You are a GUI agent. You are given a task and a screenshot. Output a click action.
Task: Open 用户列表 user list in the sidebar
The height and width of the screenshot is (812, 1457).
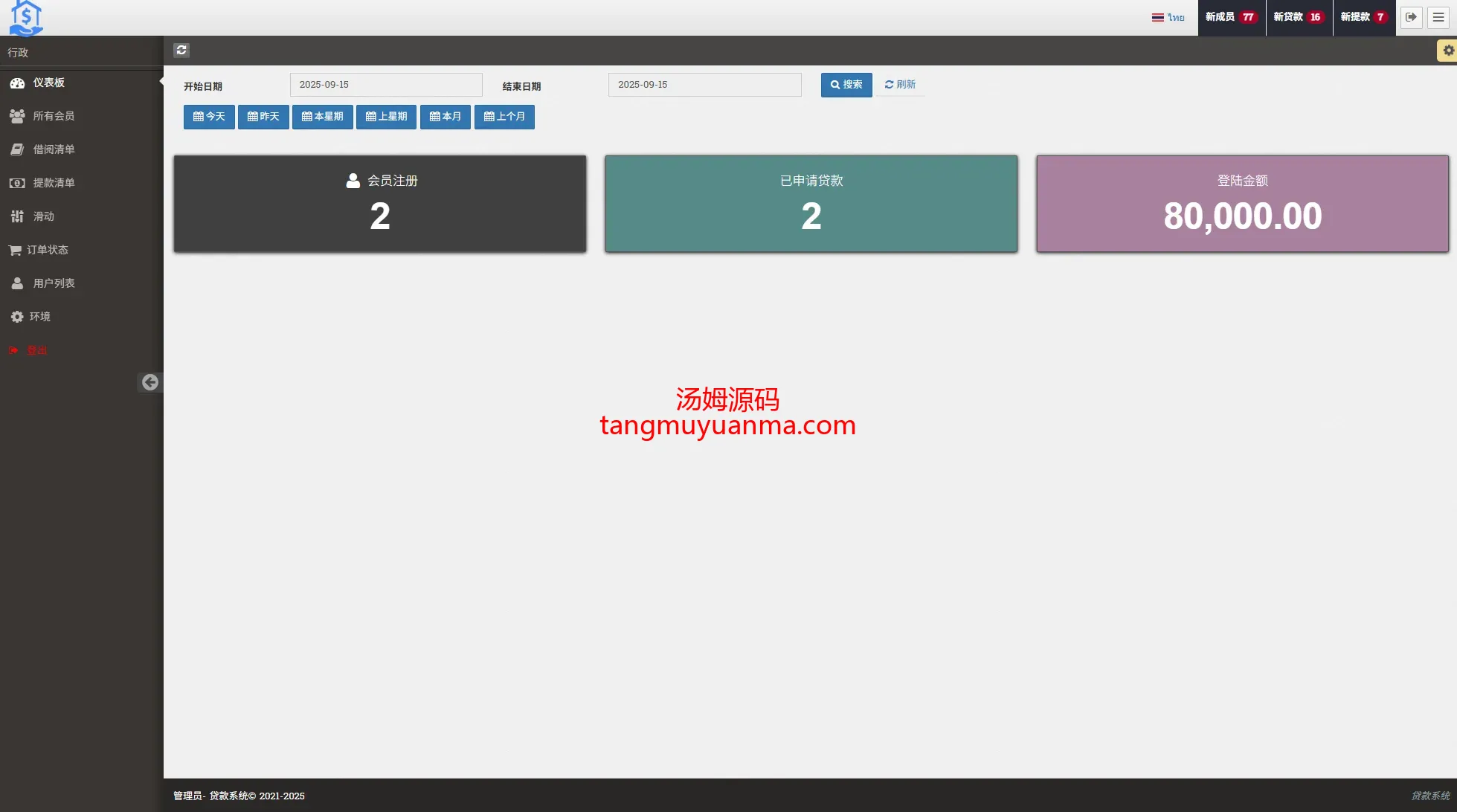click(53, 283)
